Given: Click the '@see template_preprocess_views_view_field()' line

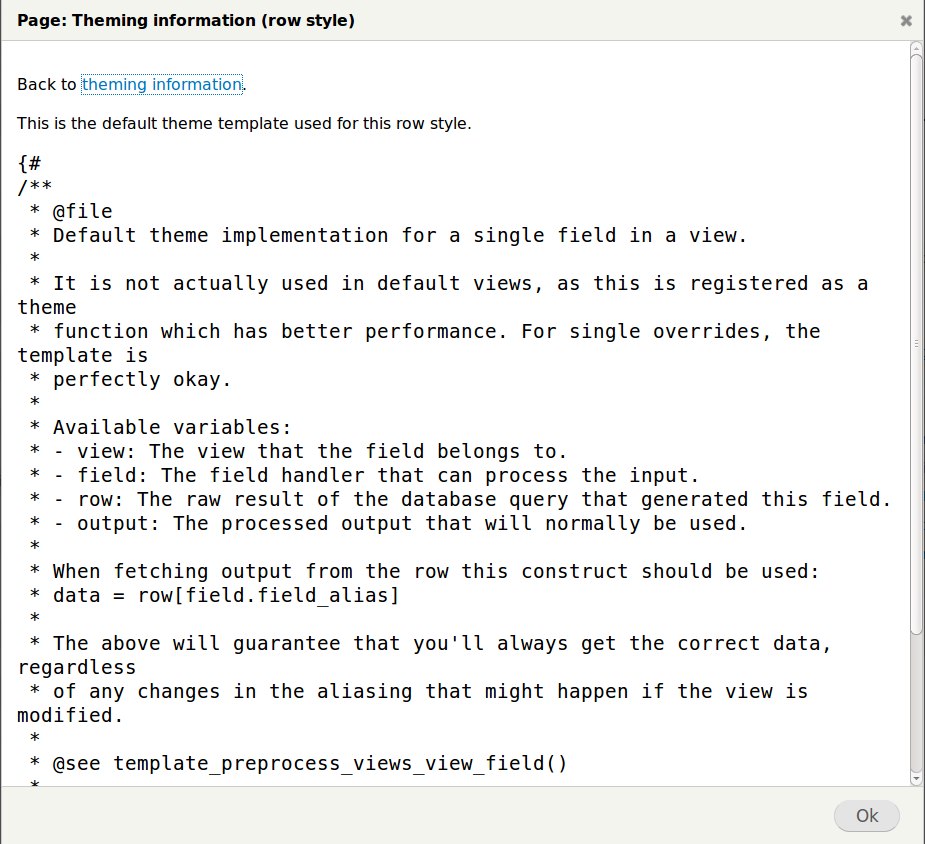Looking at the screenshot, I should tap(298, 764).
